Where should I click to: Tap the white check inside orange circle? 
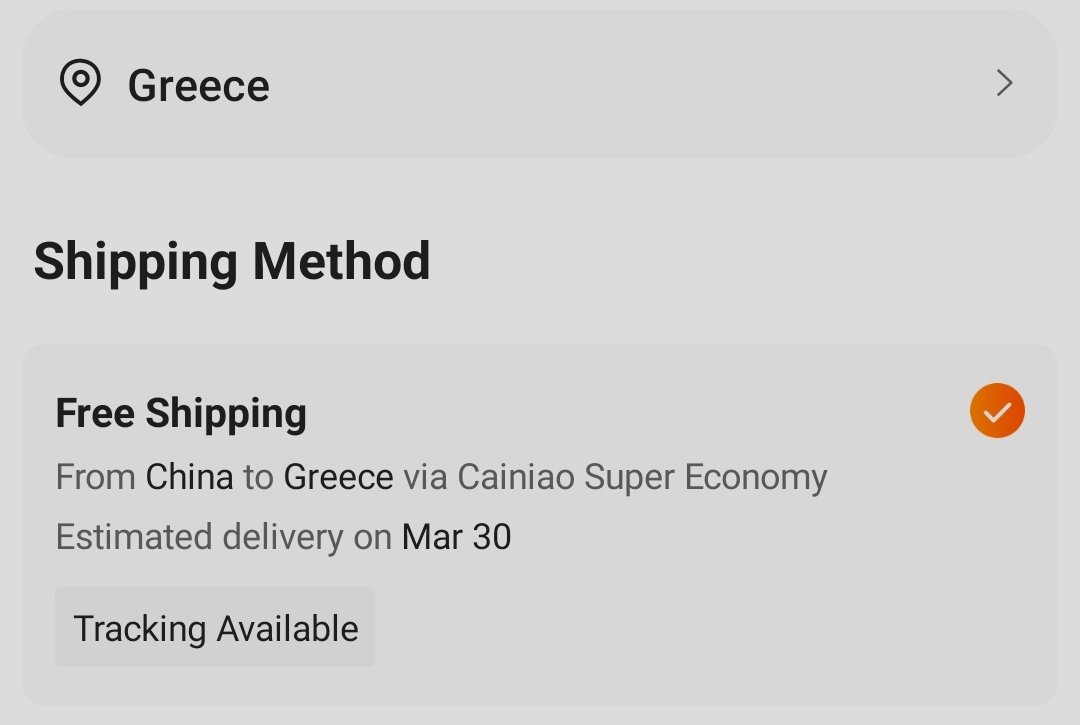pos(997,412)
